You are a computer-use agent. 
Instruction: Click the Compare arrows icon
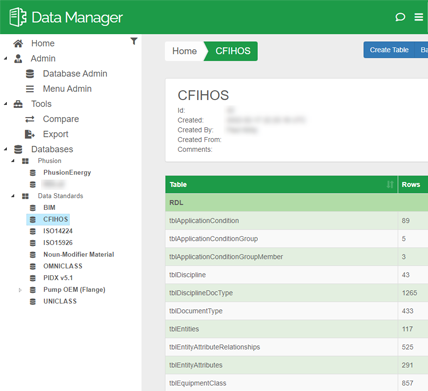tap(30, 119)
